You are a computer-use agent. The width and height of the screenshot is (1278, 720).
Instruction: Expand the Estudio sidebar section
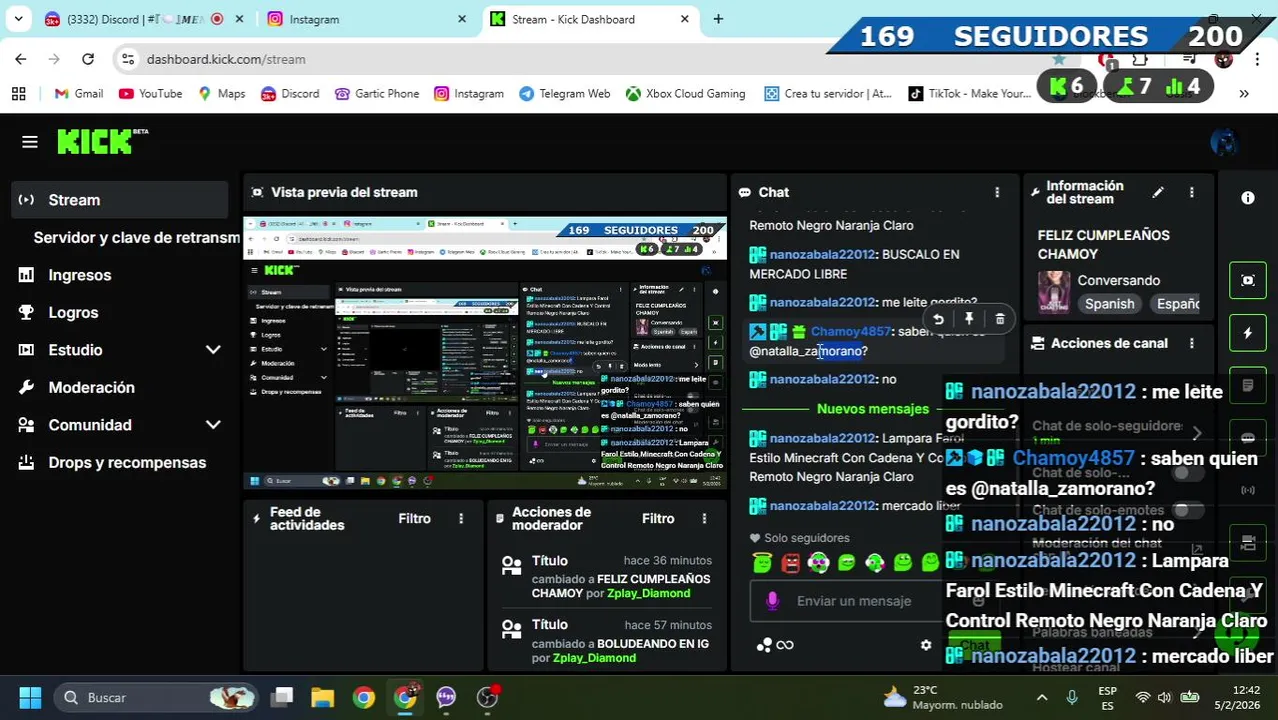pos(213,350)
